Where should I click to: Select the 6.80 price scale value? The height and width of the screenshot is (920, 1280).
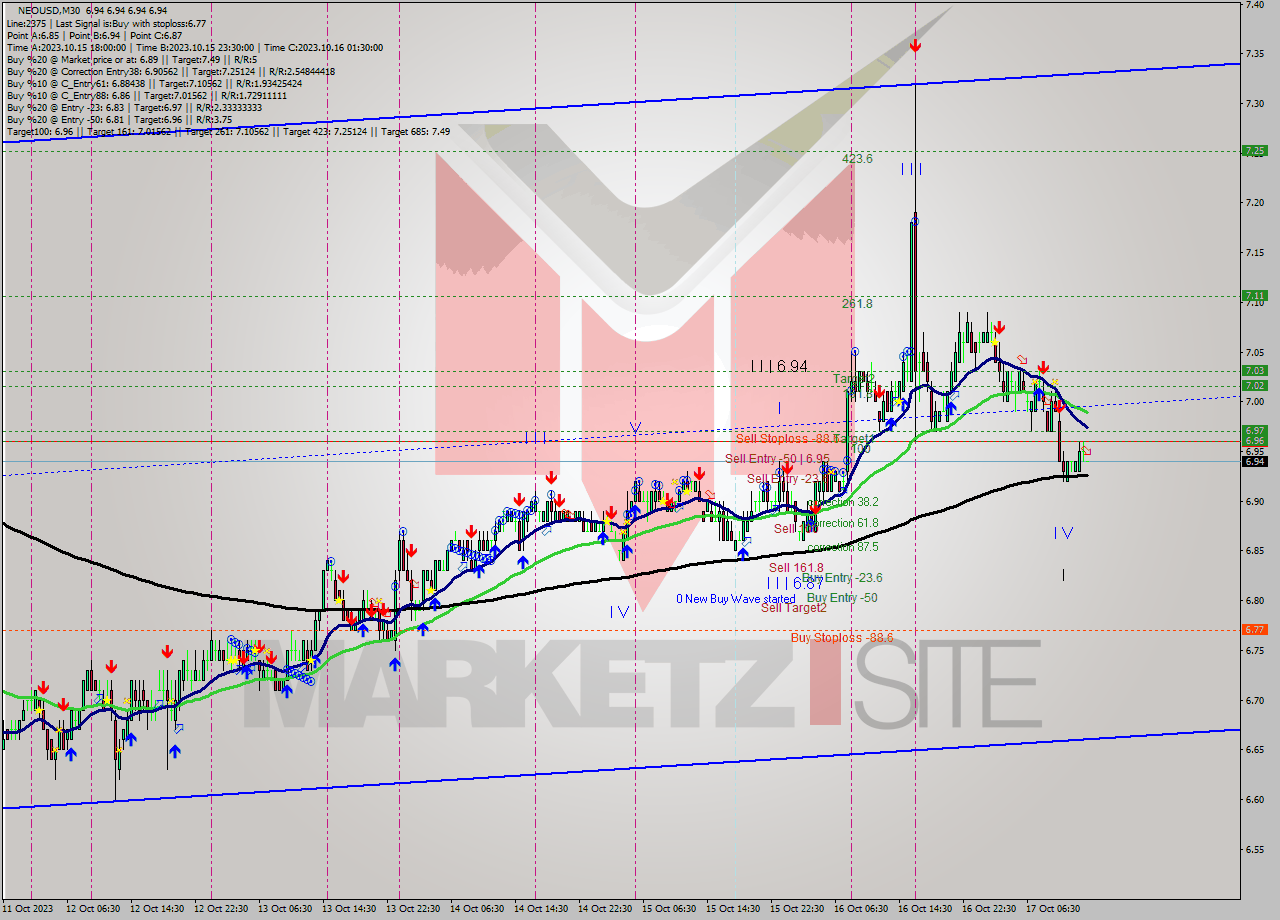tap(1254, 600)
